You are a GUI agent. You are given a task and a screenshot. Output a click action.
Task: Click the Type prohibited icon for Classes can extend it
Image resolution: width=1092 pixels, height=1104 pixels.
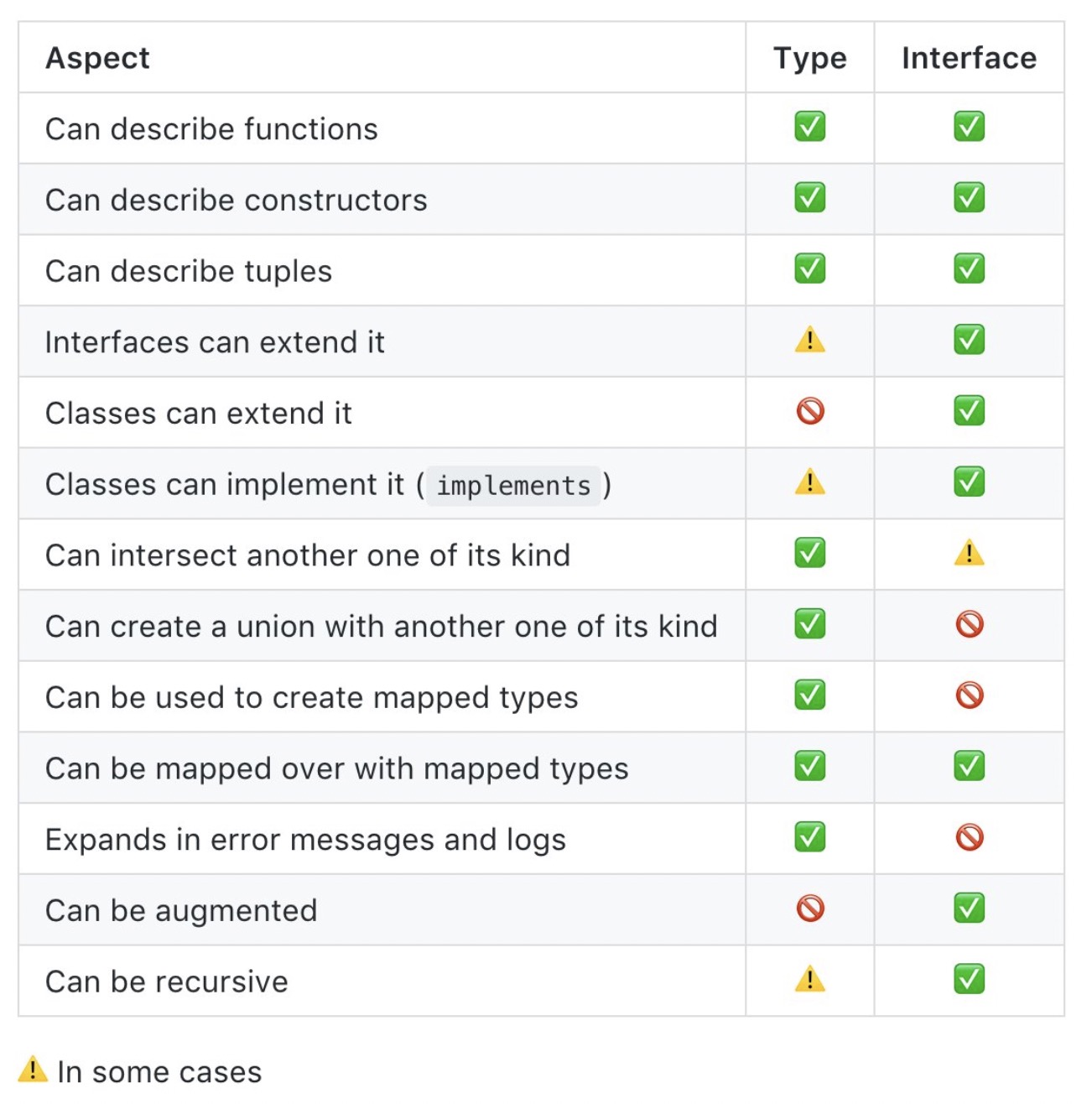pos(809,411)
